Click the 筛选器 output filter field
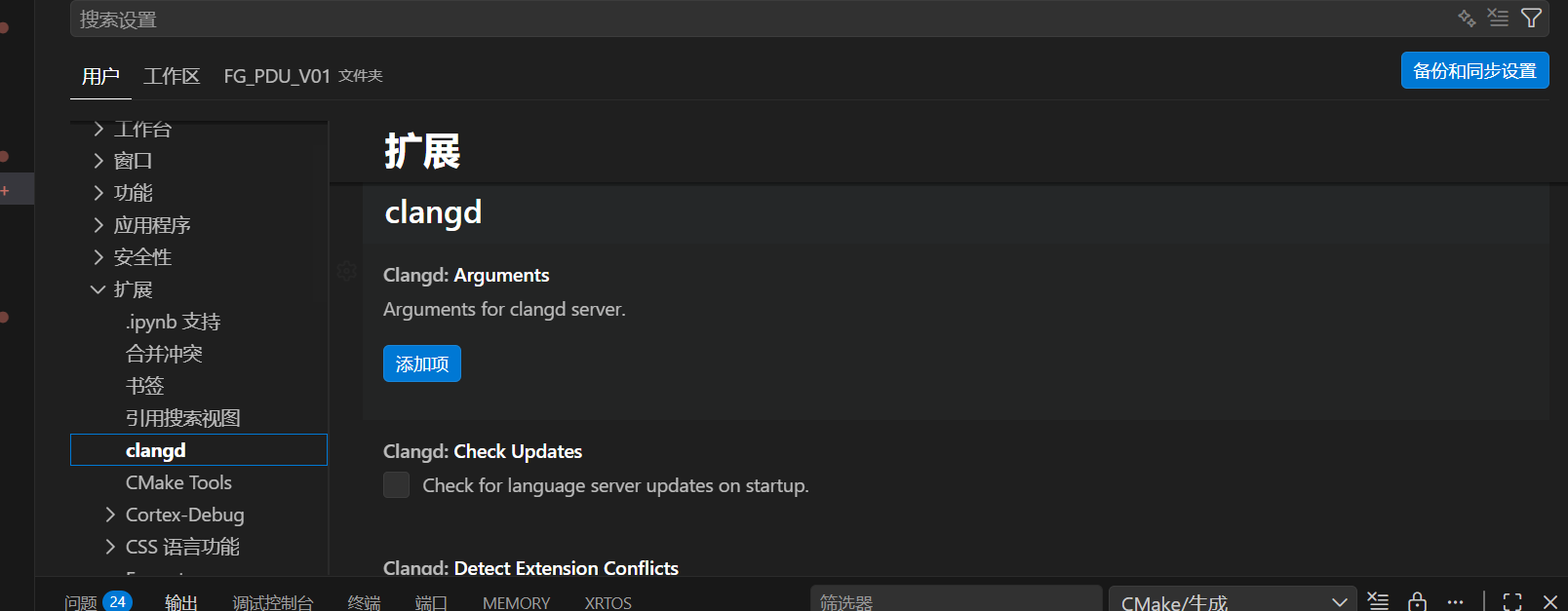Image resolution: width=1568 pixels, height=611 pixels. click(956, 601)
